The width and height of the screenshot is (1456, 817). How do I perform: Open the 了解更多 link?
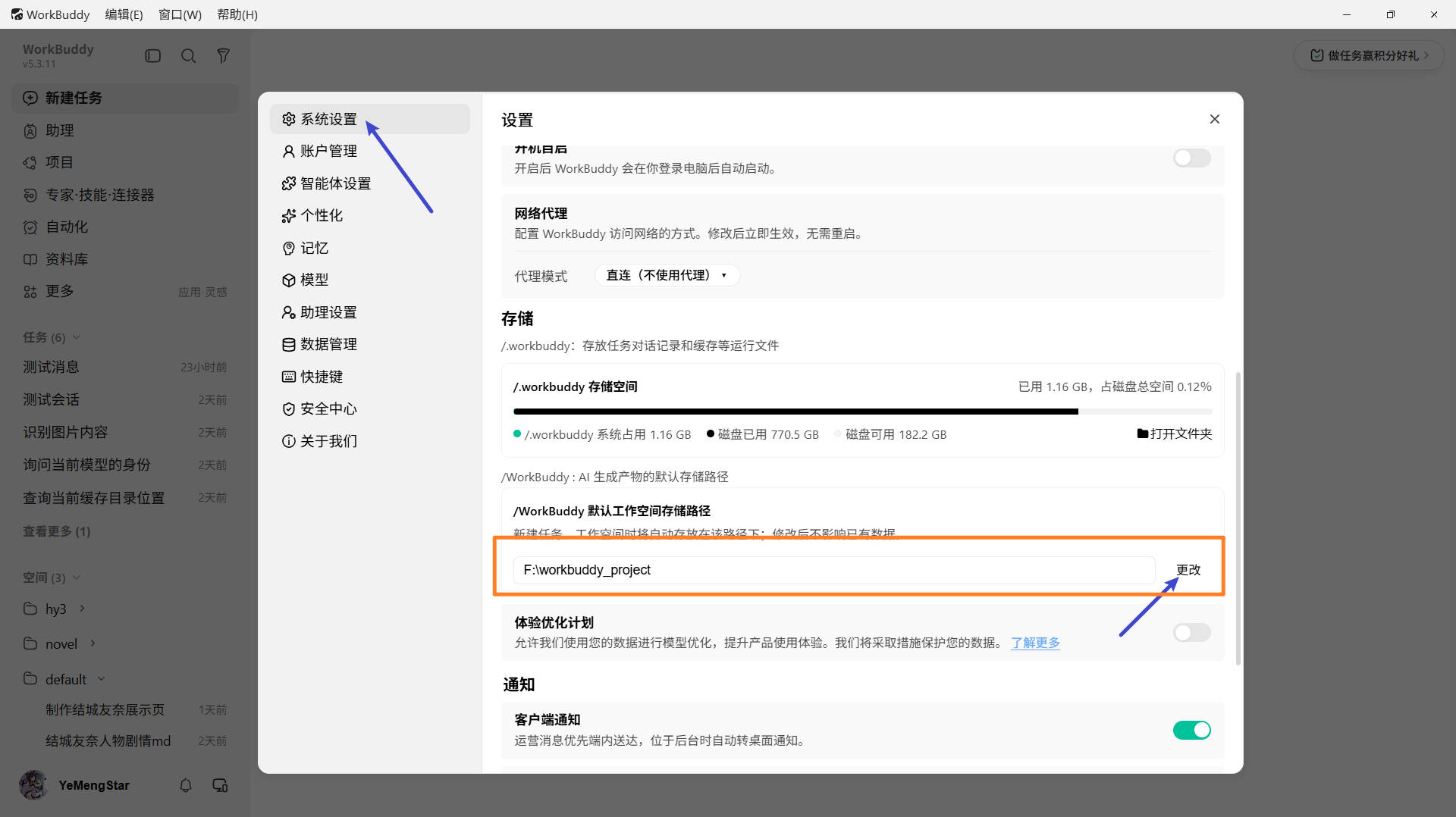[1035, 643]
